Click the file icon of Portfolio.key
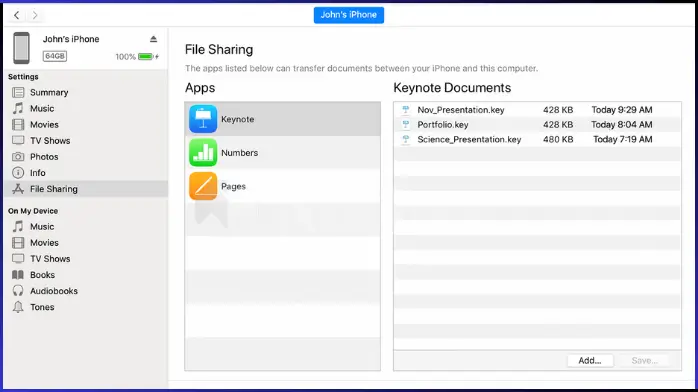The height and width of the screenshot is (392, 698). tap(406, 125)
